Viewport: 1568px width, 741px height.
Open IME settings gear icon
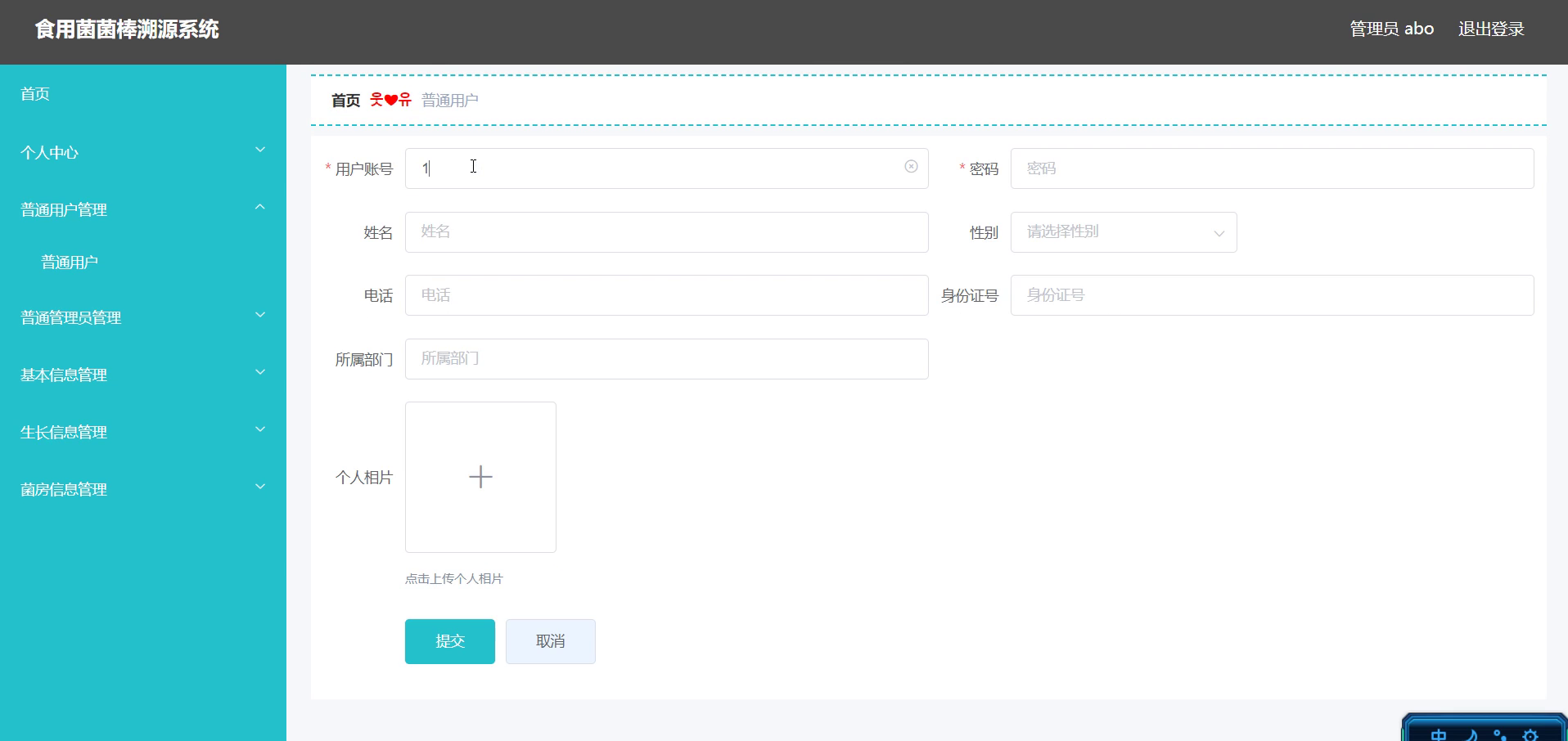pyautogui.click(x=1530, y=736)
